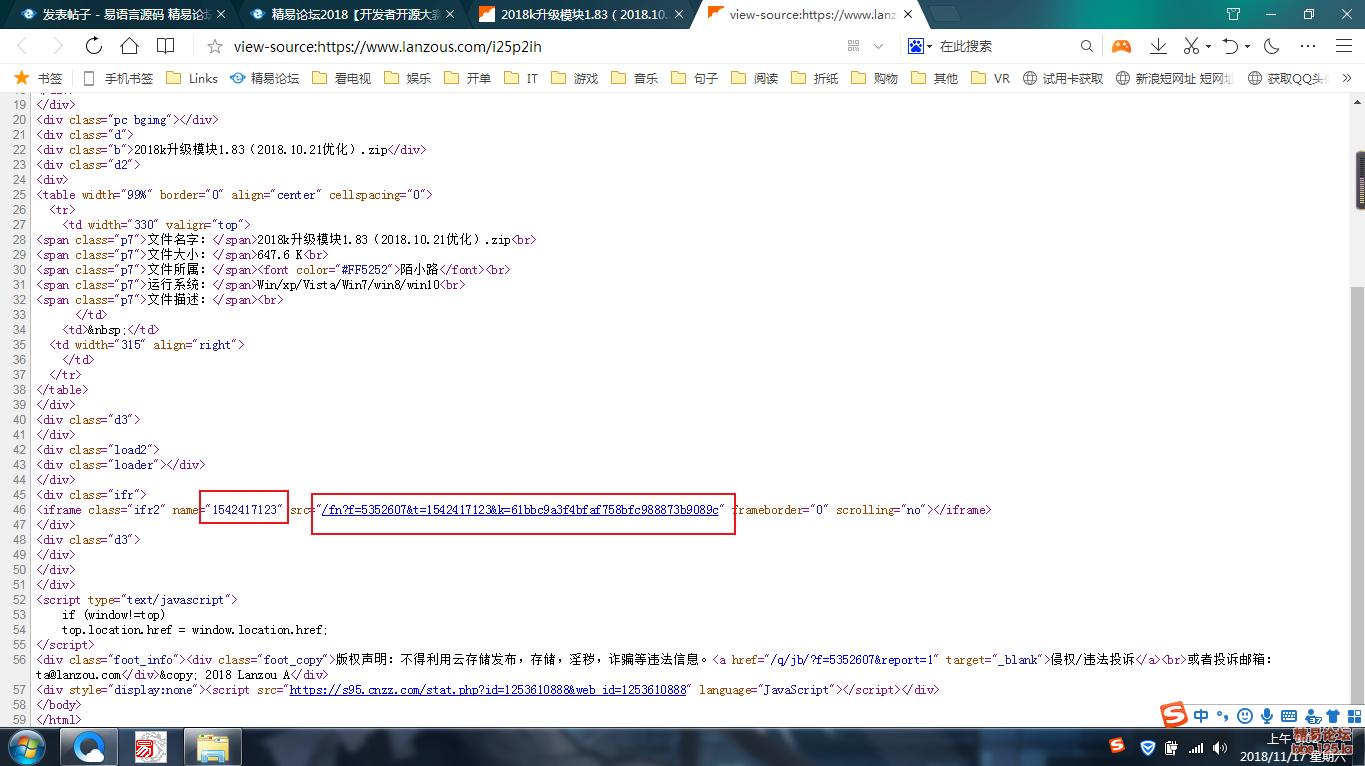This screenshot has height=766, width=1365.
Task: Open the 精易论坛 bookmark
Action: click(264, 78)
